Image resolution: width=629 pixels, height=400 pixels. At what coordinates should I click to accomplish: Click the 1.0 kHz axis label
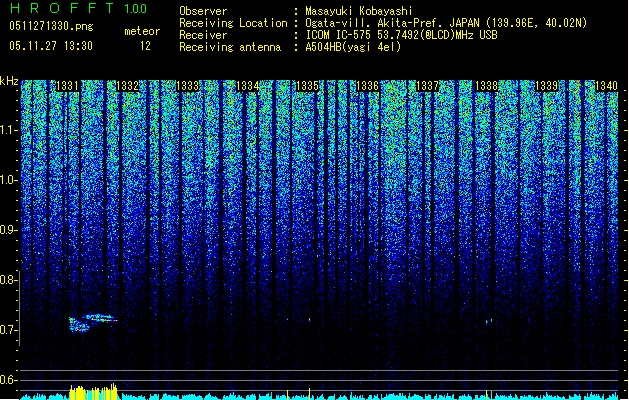9,180
